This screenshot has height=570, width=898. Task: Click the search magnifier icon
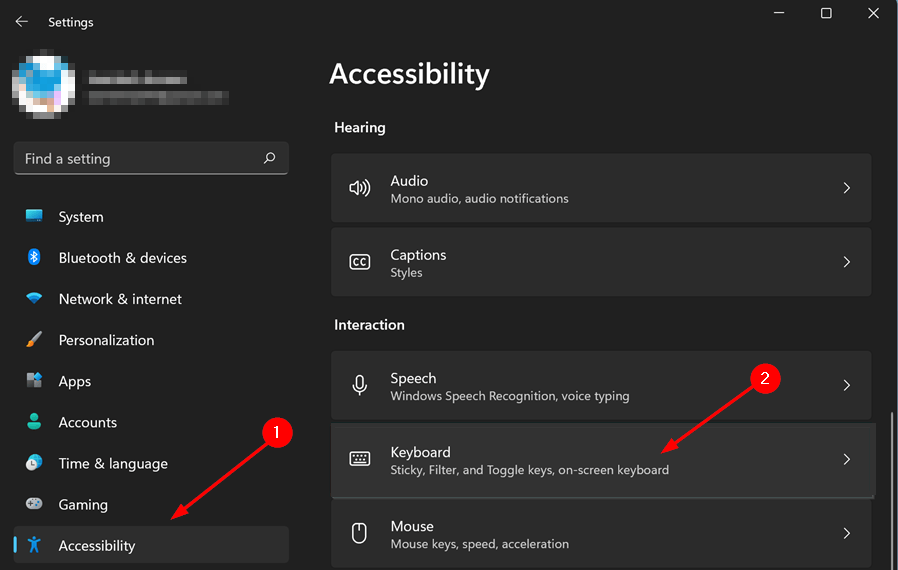point(269,158)
